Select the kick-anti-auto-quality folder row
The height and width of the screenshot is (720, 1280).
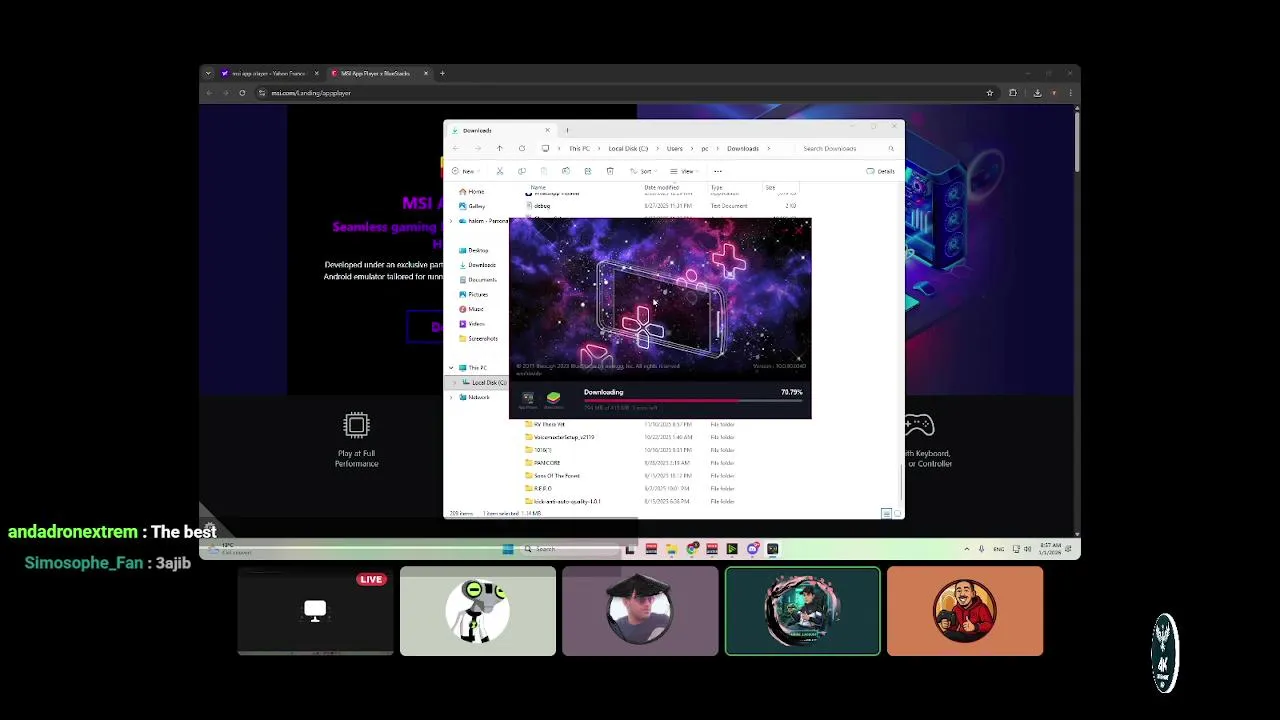point(660,501)
